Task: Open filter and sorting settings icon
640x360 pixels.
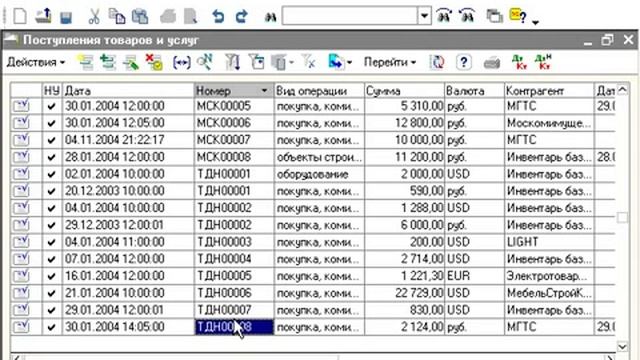Action: (x=232, y=62)
